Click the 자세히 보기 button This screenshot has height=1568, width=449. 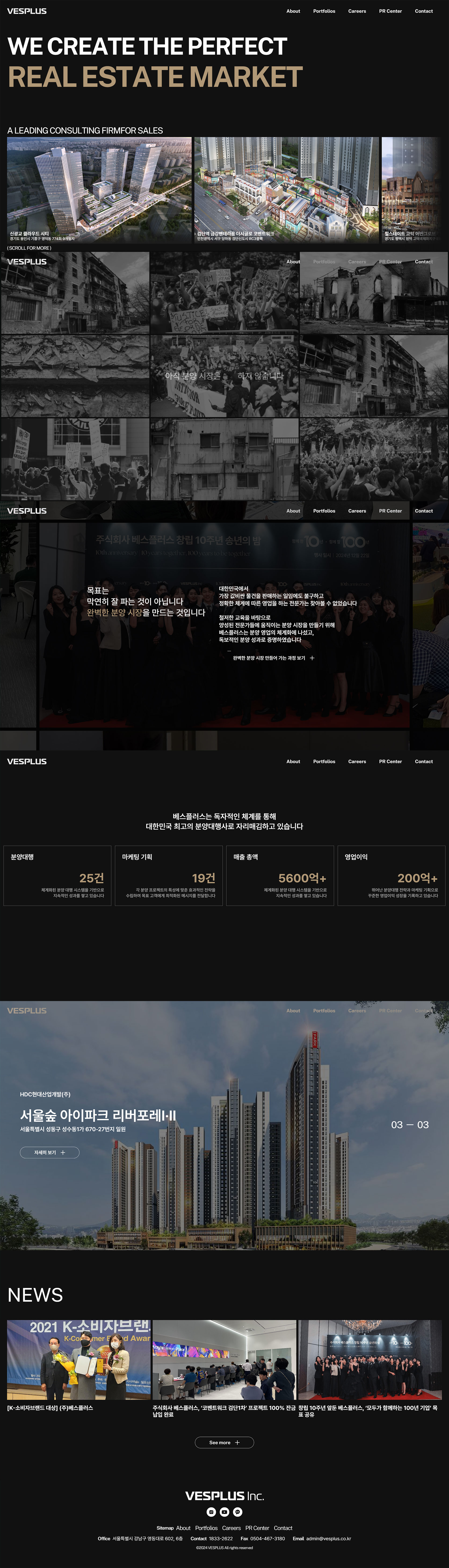coord(49,1152)
